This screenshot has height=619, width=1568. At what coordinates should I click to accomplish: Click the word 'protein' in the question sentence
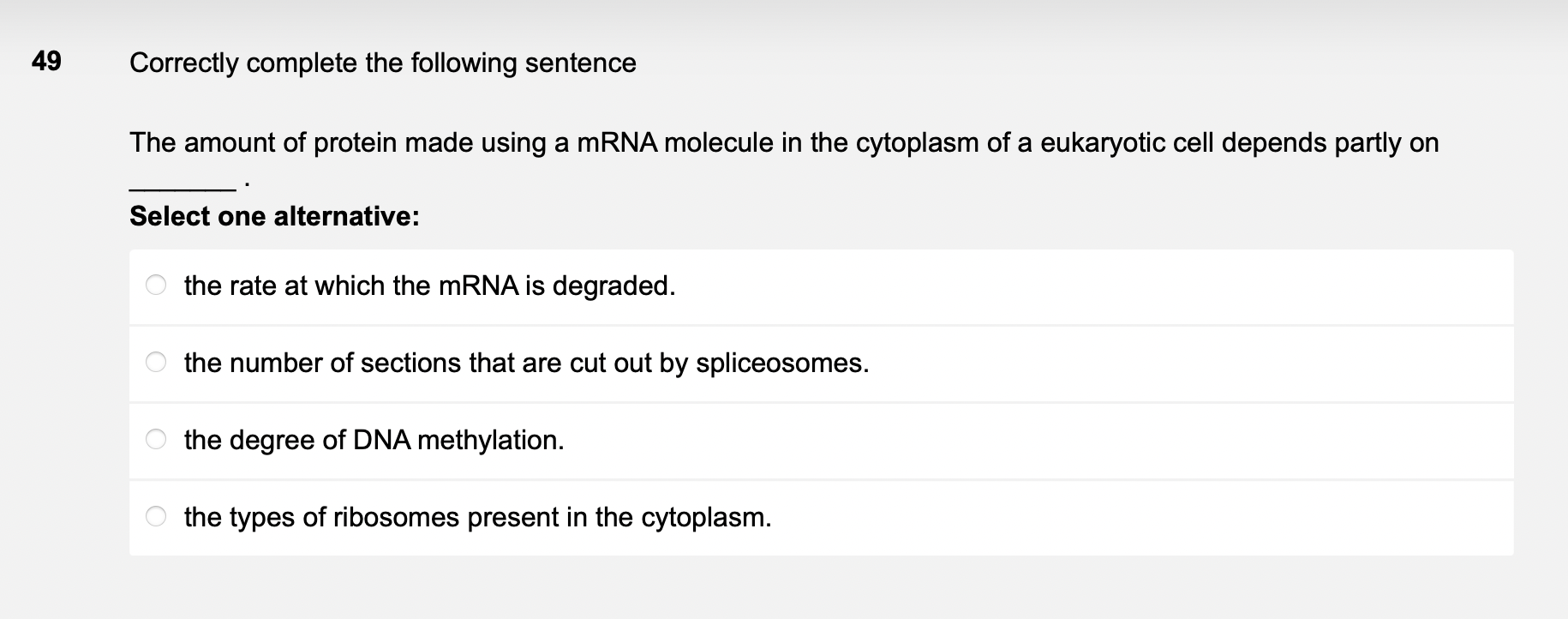pos(355,142)
